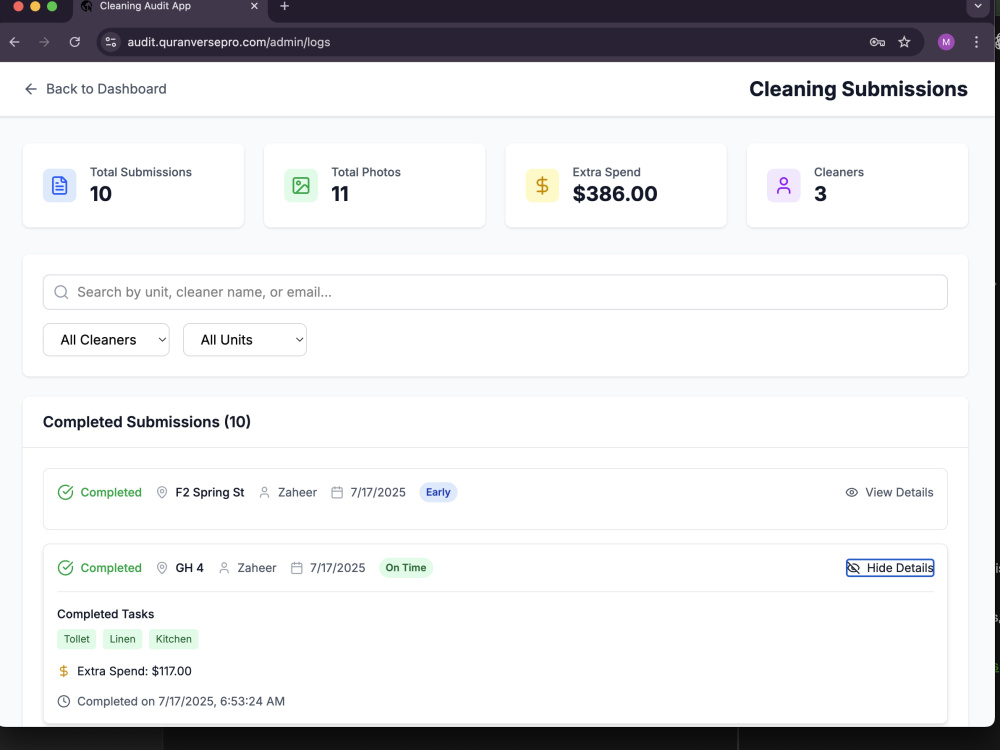This screenshot has width=1000, height=750.
Task: Click Completed check icon on GH 4
Action: pos(65,568)
